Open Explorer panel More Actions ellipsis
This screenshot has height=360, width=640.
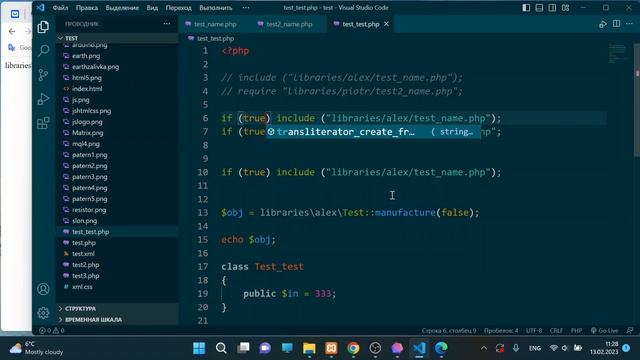(167, 24)
